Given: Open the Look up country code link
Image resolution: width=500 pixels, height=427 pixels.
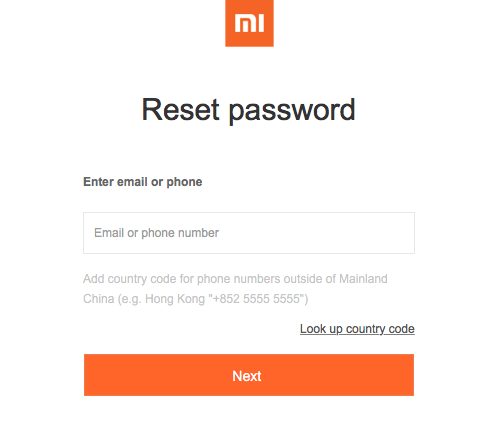Looking at the screenshot, I should point(357,329).
